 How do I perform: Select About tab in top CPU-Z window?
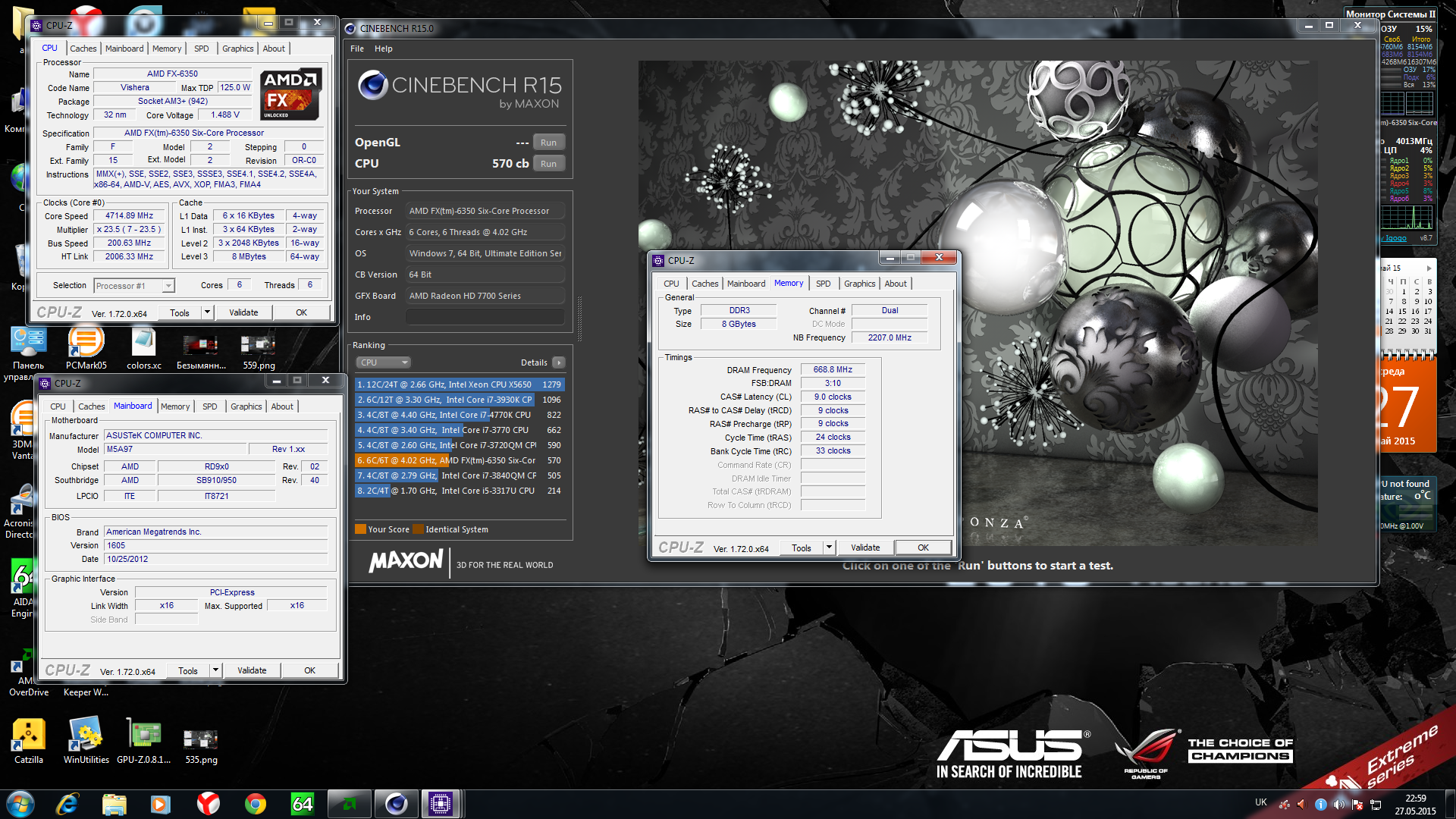tap(274, 49)
